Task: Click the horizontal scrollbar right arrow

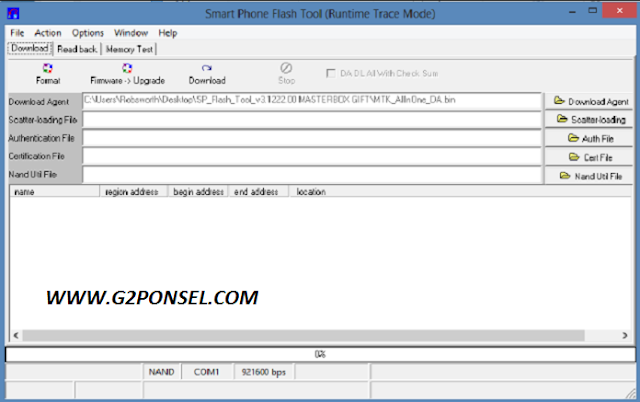Action: [x=624, y=335]
